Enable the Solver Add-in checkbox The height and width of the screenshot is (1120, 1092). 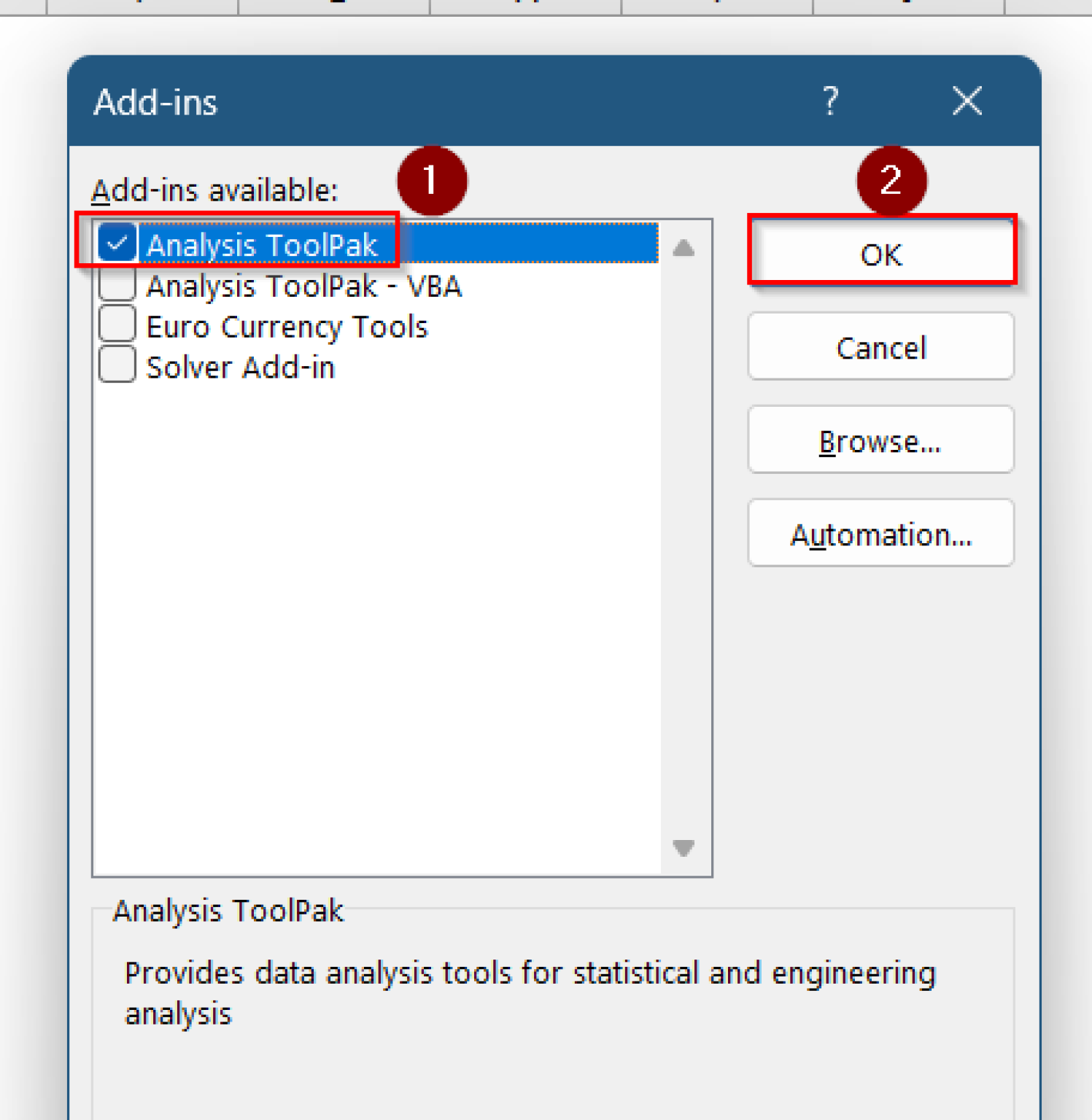pyautogui.click(x=117, y=364)
